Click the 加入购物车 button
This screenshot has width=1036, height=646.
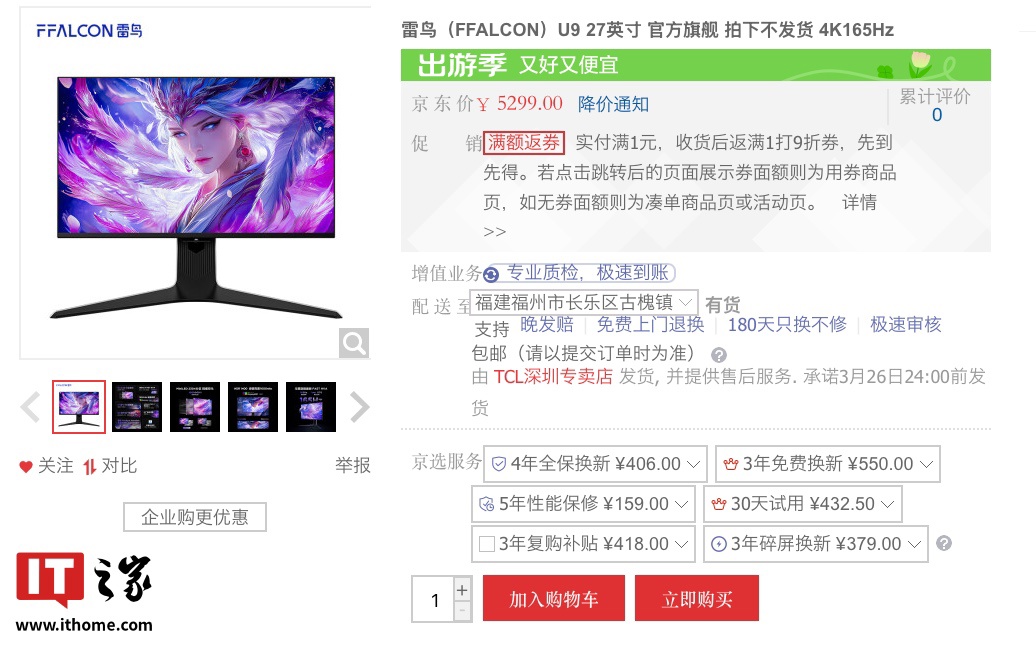pos(554,598)
